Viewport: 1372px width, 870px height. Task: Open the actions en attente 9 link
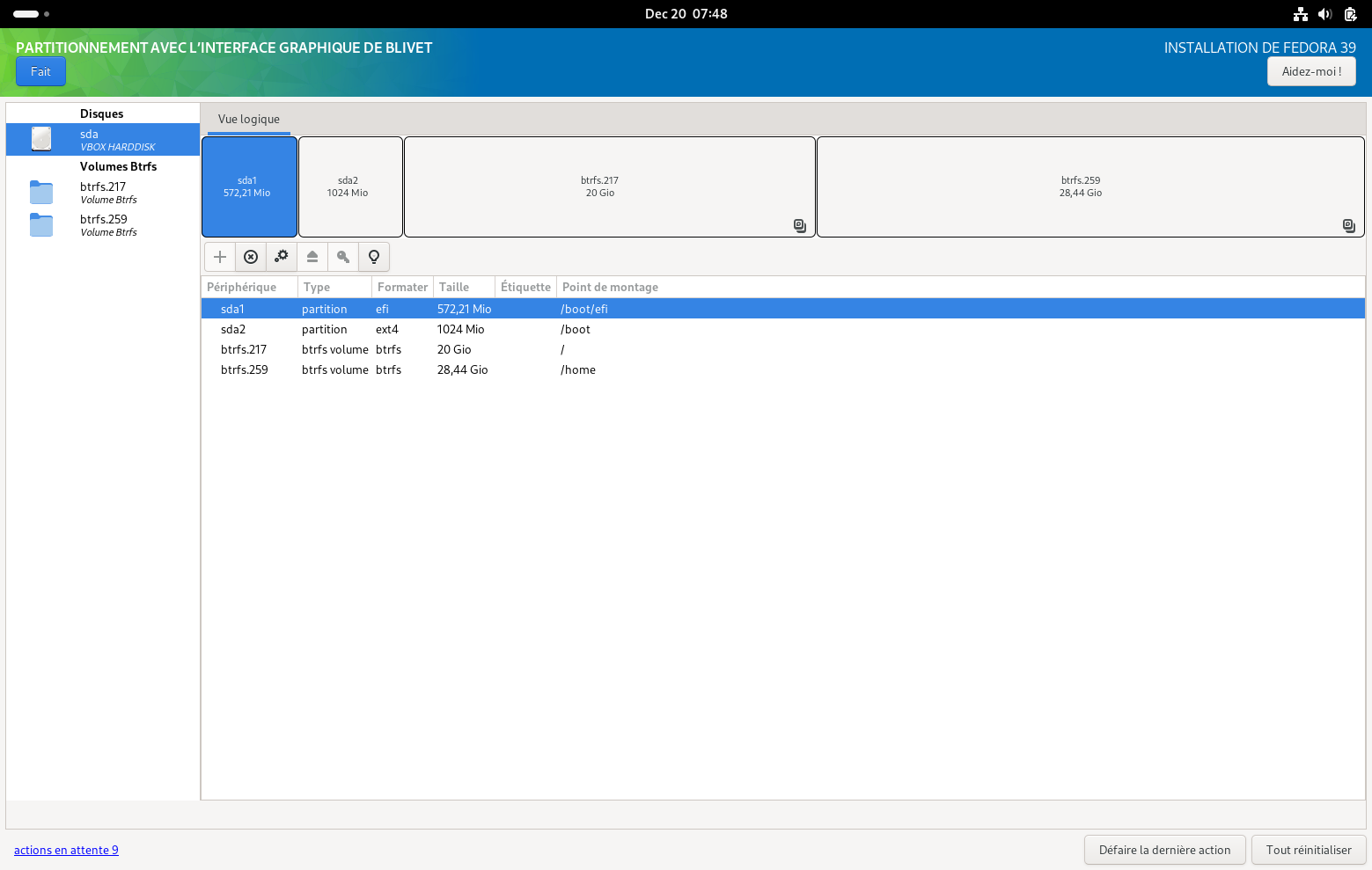tap(66, 850)
